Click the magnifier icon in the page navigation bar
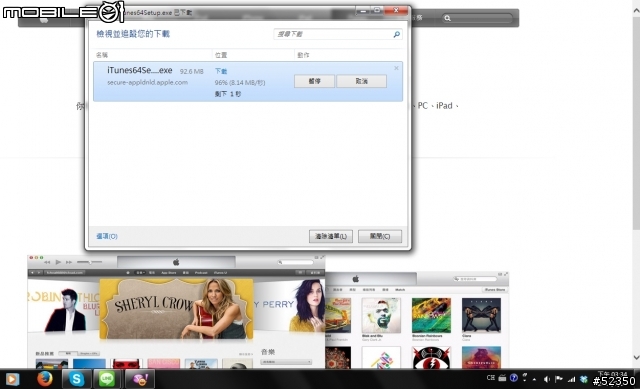The width and height of the screenshot is (640, 389). click(x=447, y=18)
